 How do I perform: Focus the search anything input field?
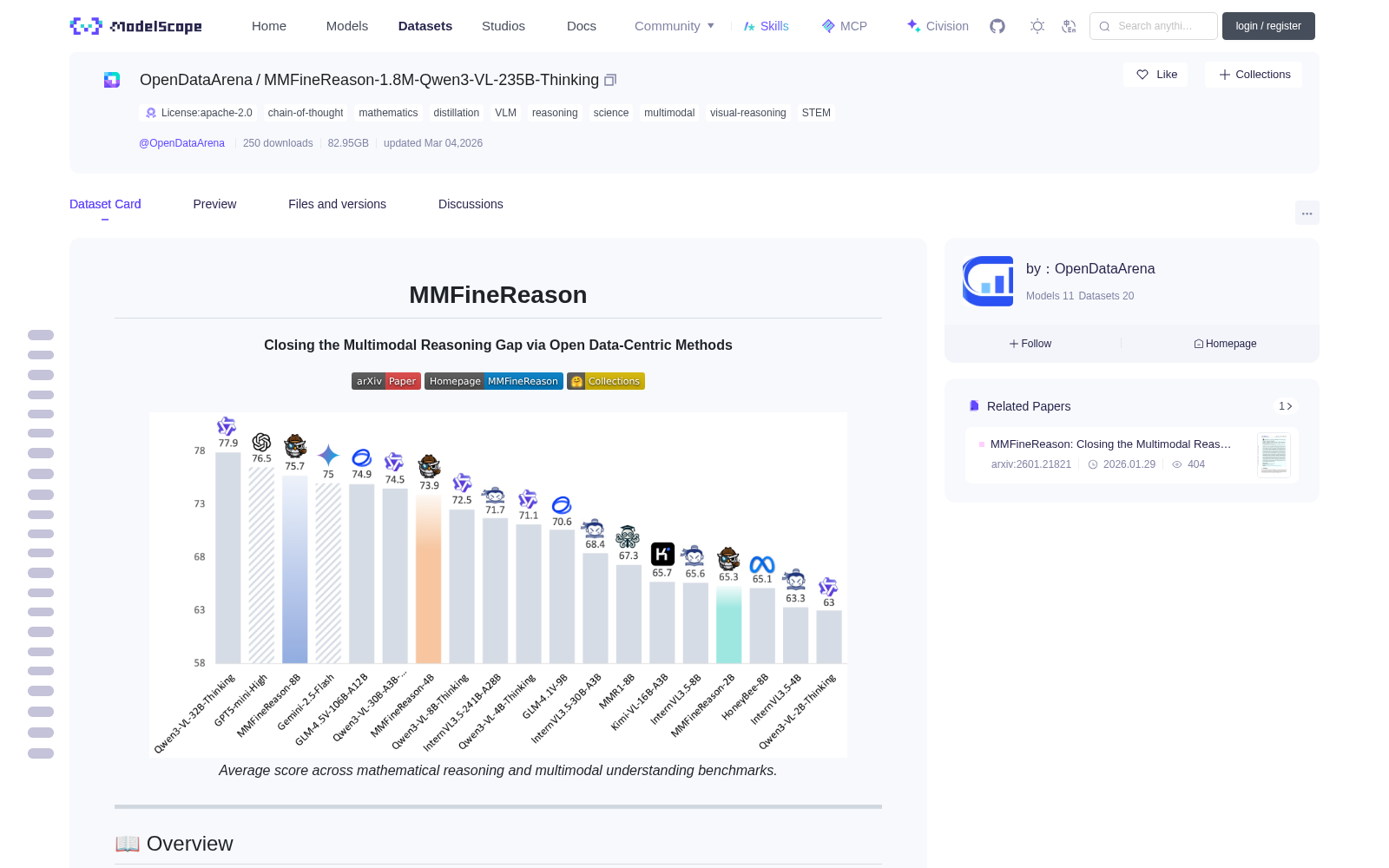coord(1154,26)
